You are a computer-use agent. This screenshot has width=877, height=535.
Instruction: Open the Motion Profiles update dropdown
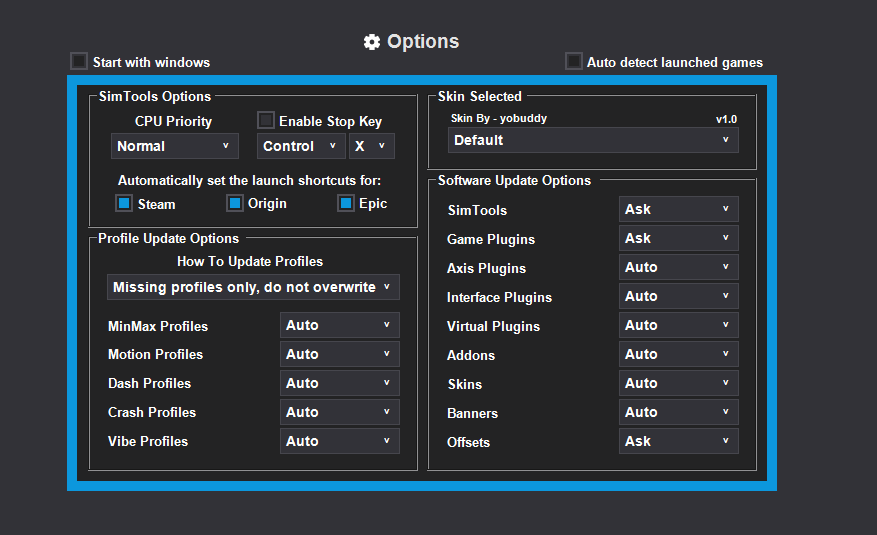tap(339, 354)
